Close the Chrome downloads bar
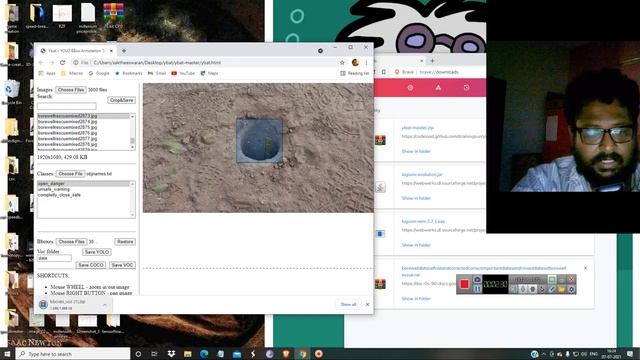The width and height of the screenshot is (640, 360). tap(367, 304)
